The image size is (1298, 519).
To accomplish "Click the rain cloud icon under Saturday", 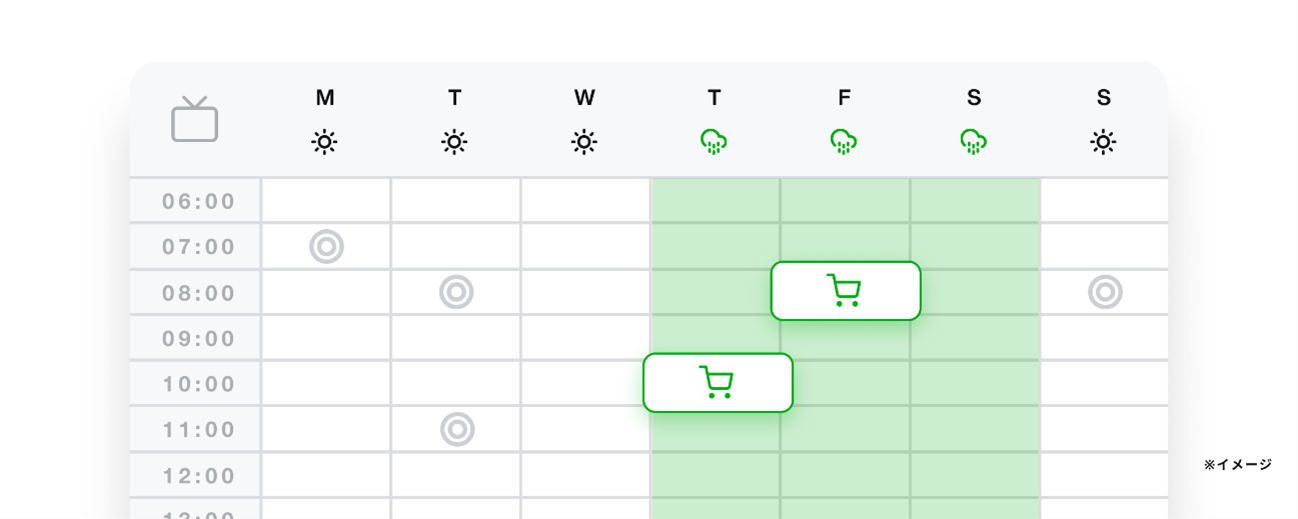I will pyautogui.click(x=974, y=142).
